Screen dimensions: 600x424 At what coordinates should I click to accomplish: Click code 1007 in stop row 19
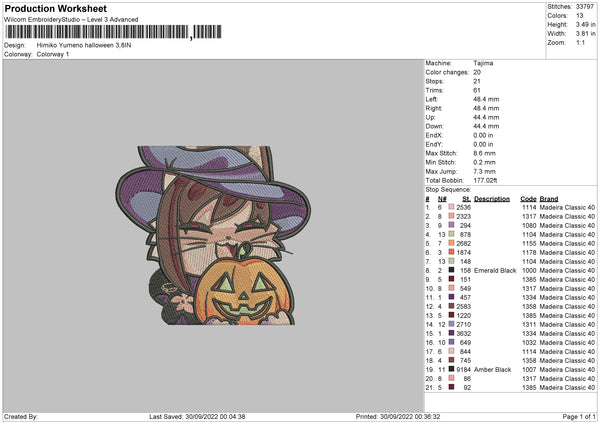pyautogui.click(x=529, y=370)
